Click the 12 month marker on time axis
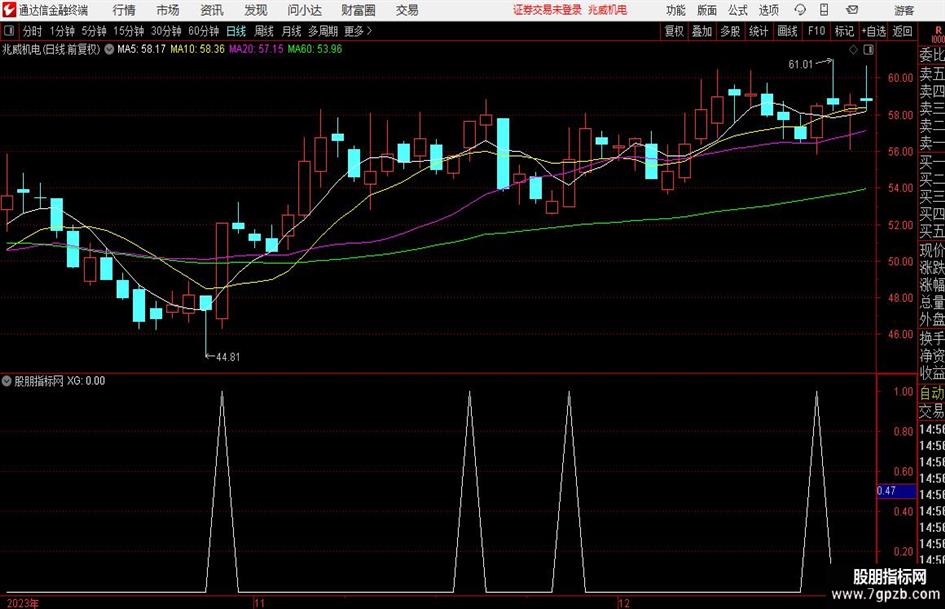 coord(623,603)
